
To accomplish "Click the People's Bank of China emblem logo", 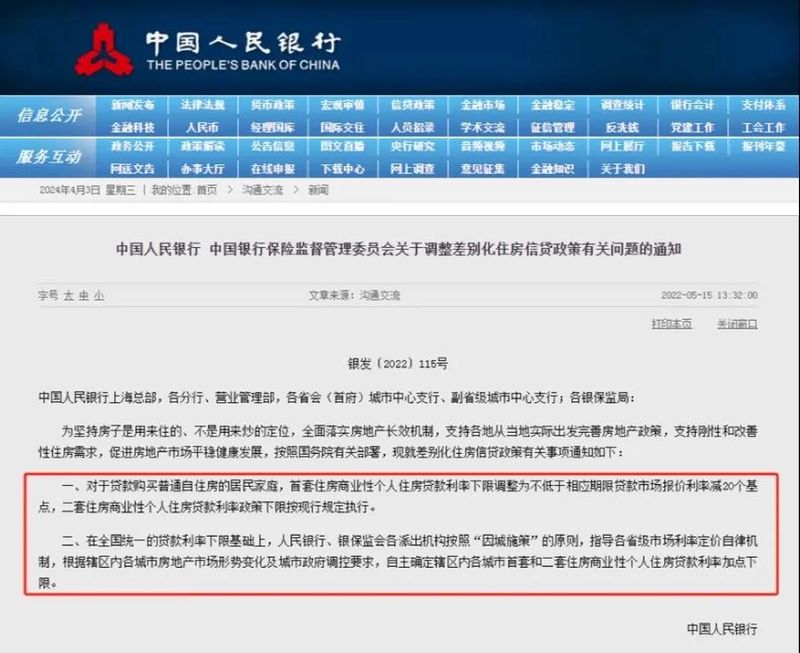I will [x=104, y=50].
